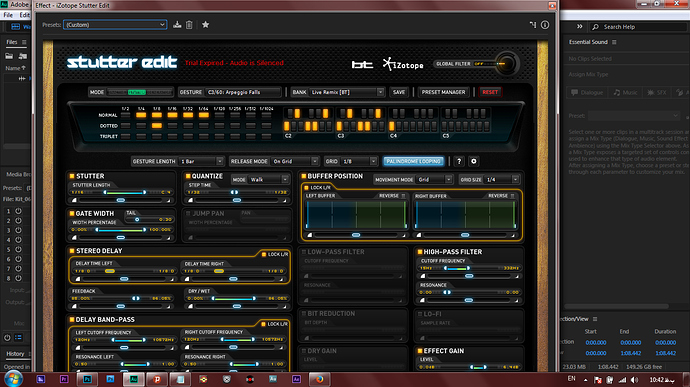Select the History panel tab
This screenshot has width=690, height=387.
(x=15, y=354)
